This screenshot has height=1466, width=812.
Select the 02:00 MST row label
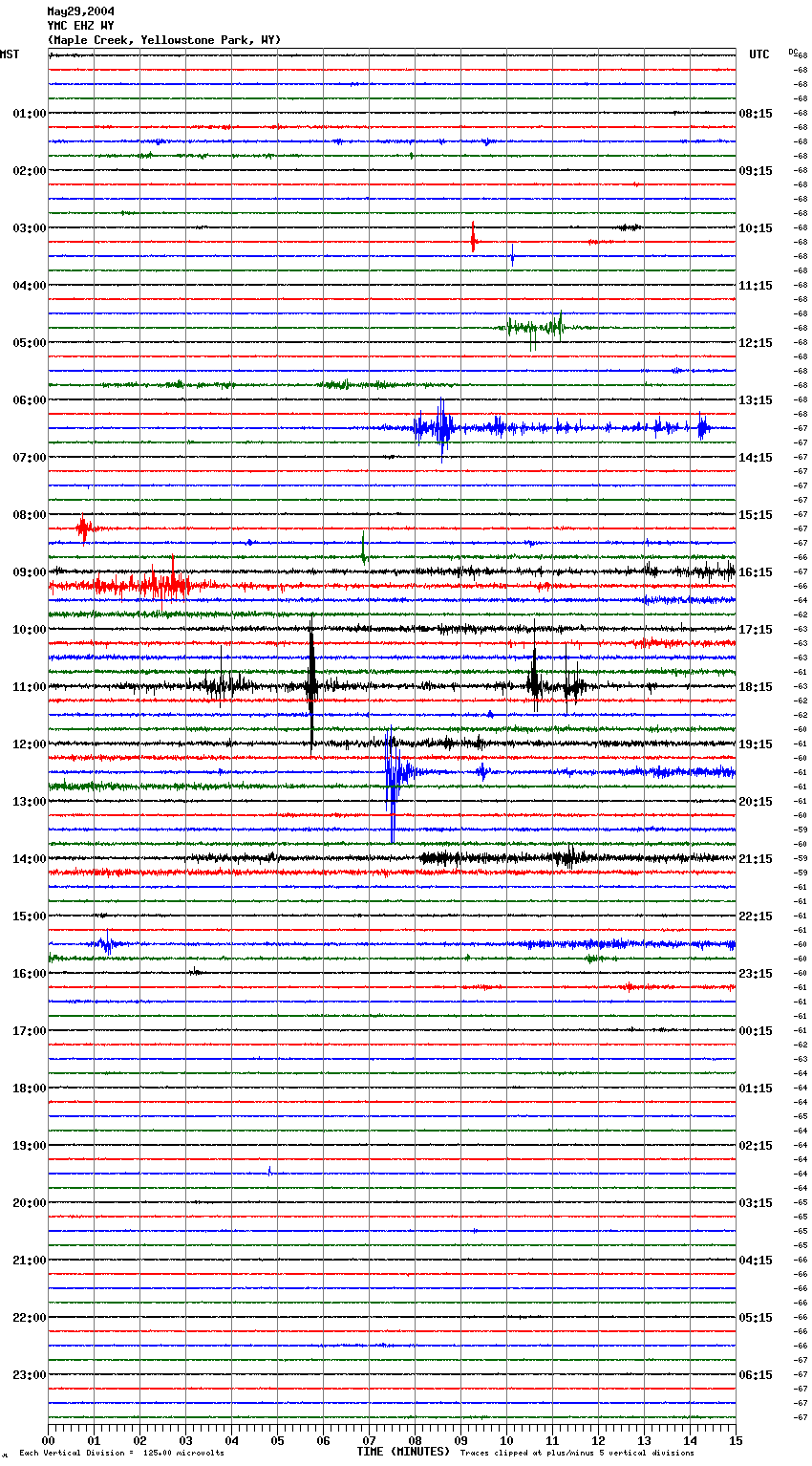tap(30, 171)
